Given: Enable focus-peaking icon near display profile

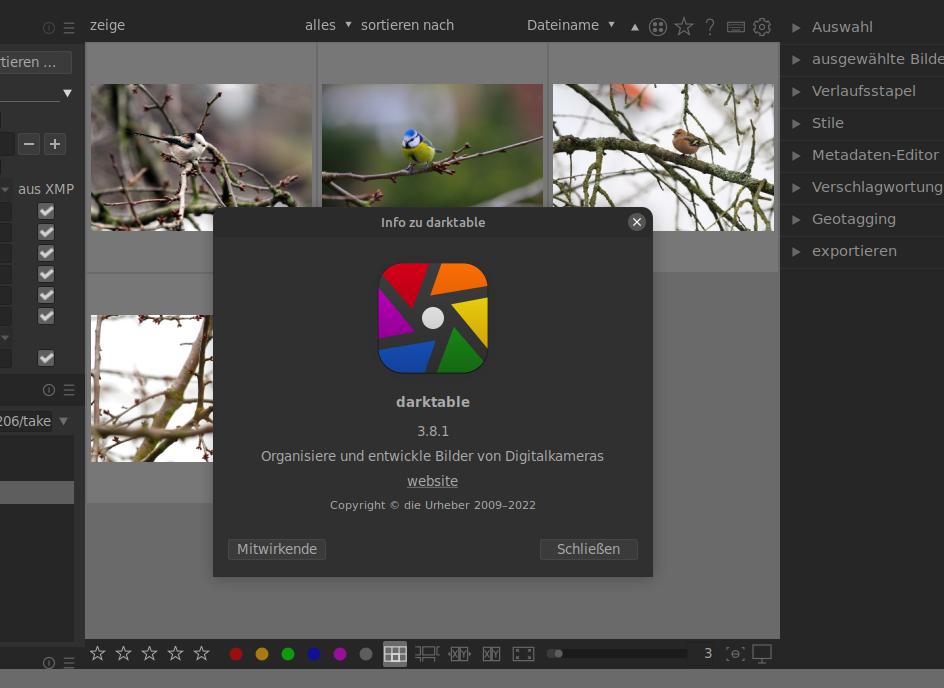Looking at the screenshot, I should [737, 653].
